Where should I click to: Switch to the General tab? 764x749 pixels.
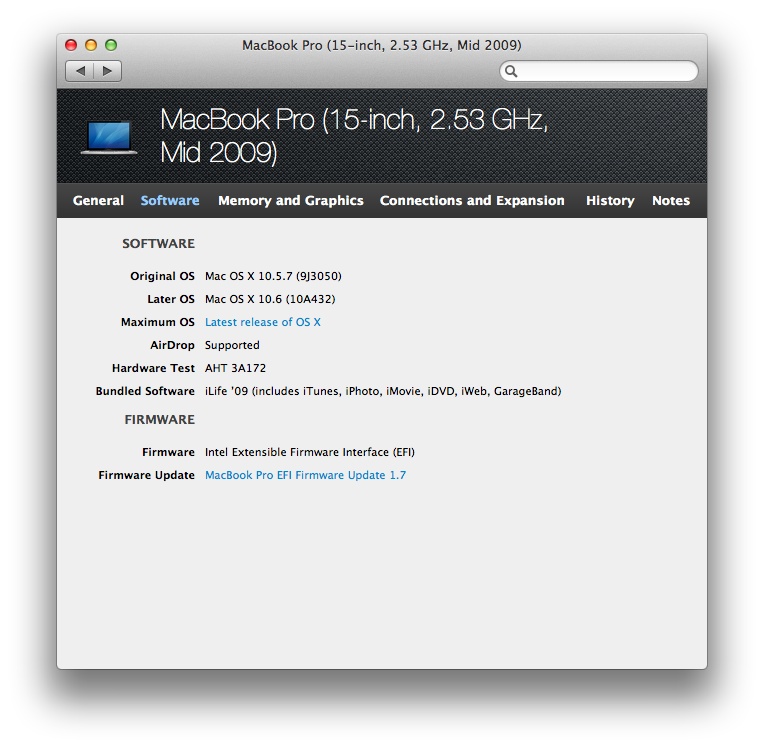(x=98, y=201)
